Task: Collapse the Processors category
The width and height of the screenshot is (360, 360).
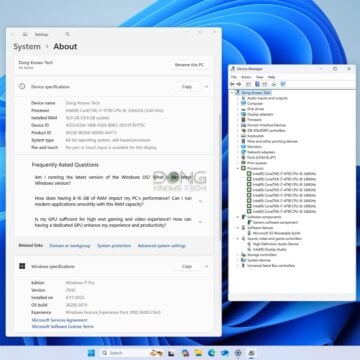Action: point(238,168)
